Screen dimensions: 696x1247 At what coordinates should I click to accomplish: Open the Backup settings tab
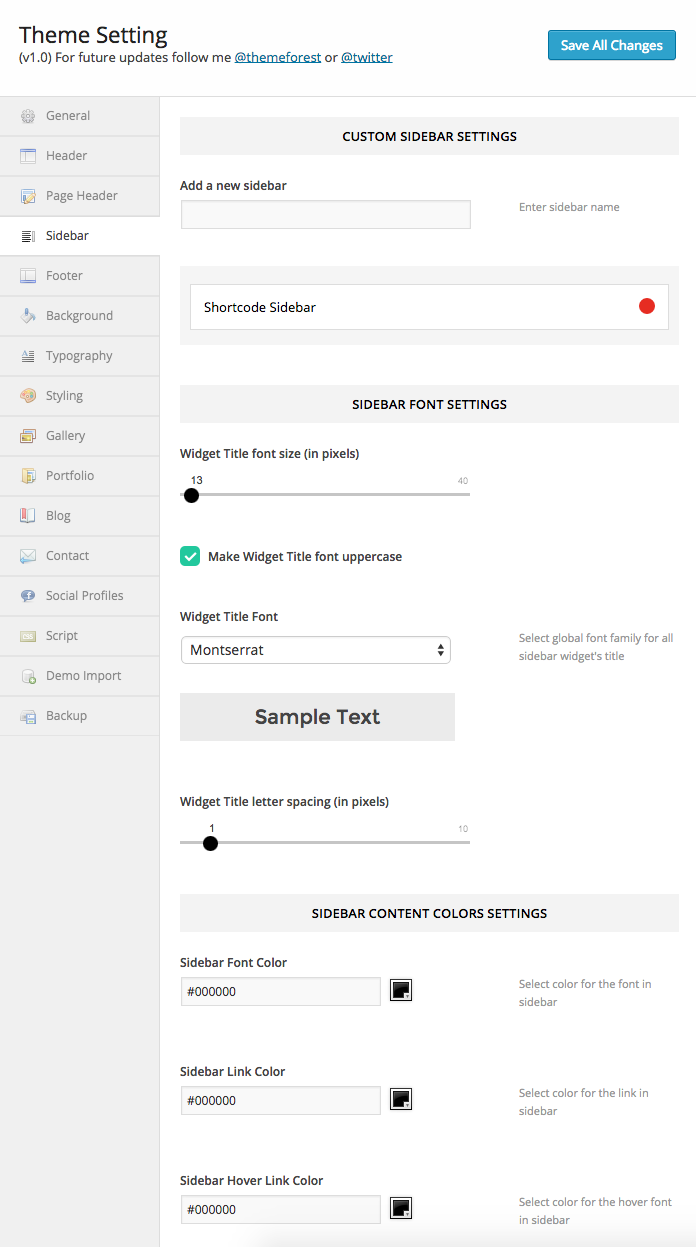click(66, 716)
